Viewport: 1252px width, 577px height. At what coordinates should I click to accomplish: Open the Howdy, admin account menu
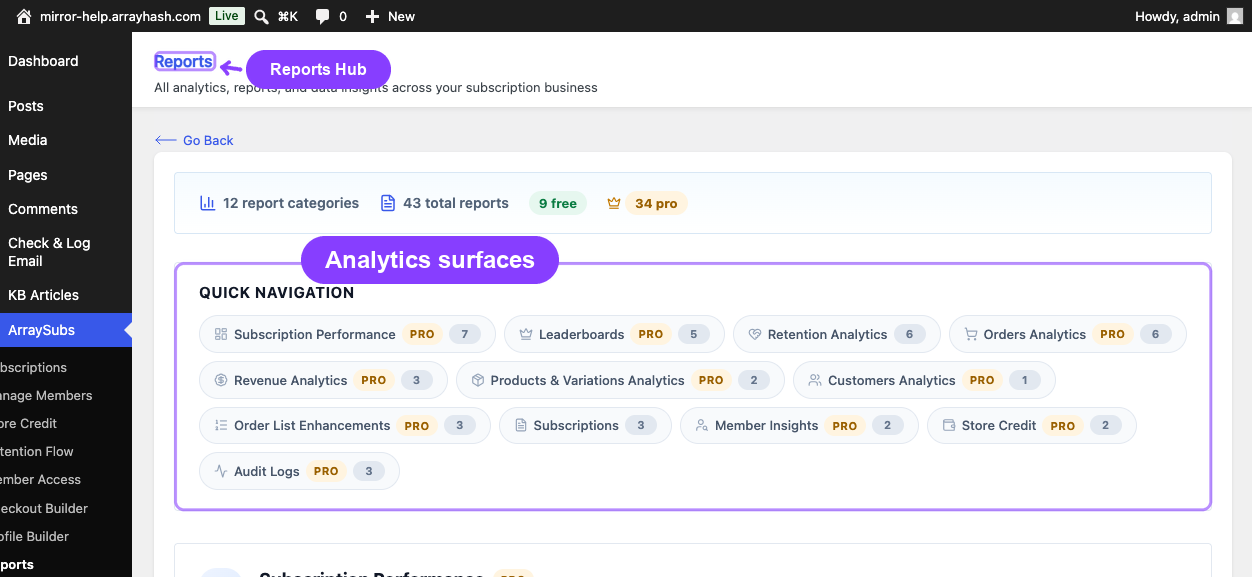click(1189, 16)
